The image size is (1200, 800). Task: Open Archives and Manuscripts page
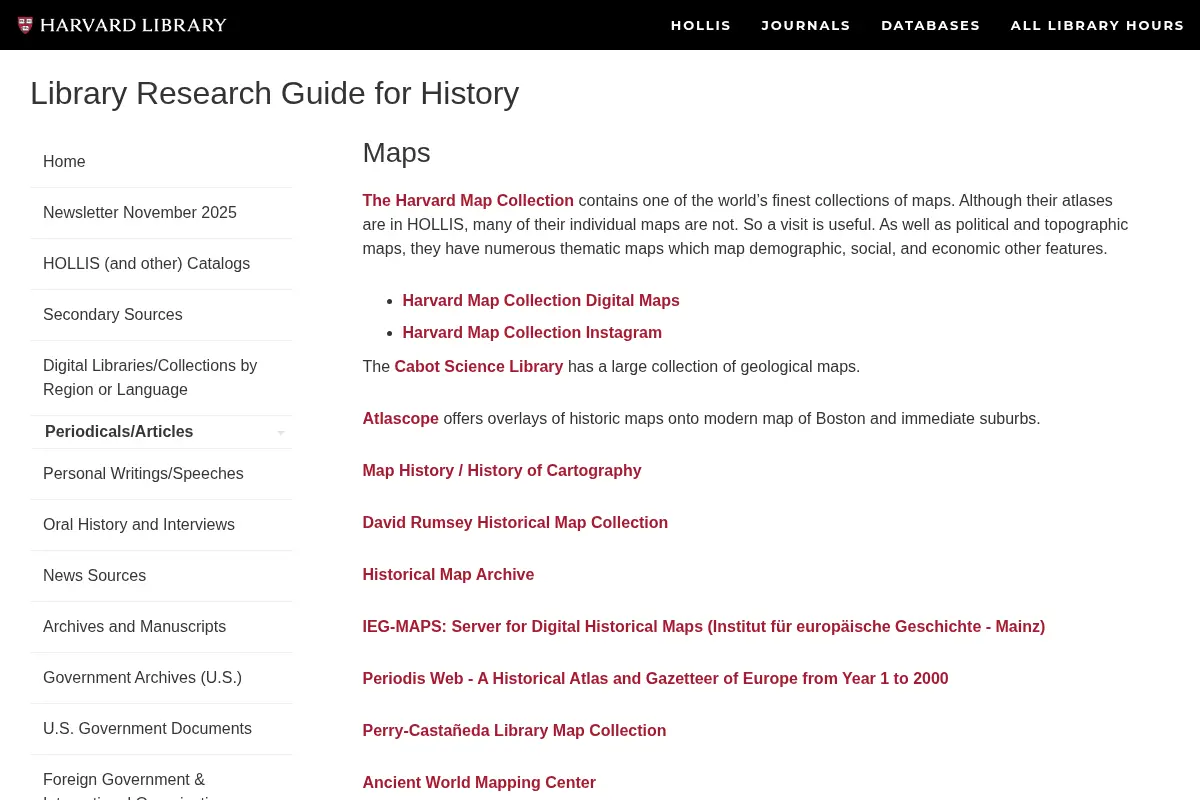(161, 627)
